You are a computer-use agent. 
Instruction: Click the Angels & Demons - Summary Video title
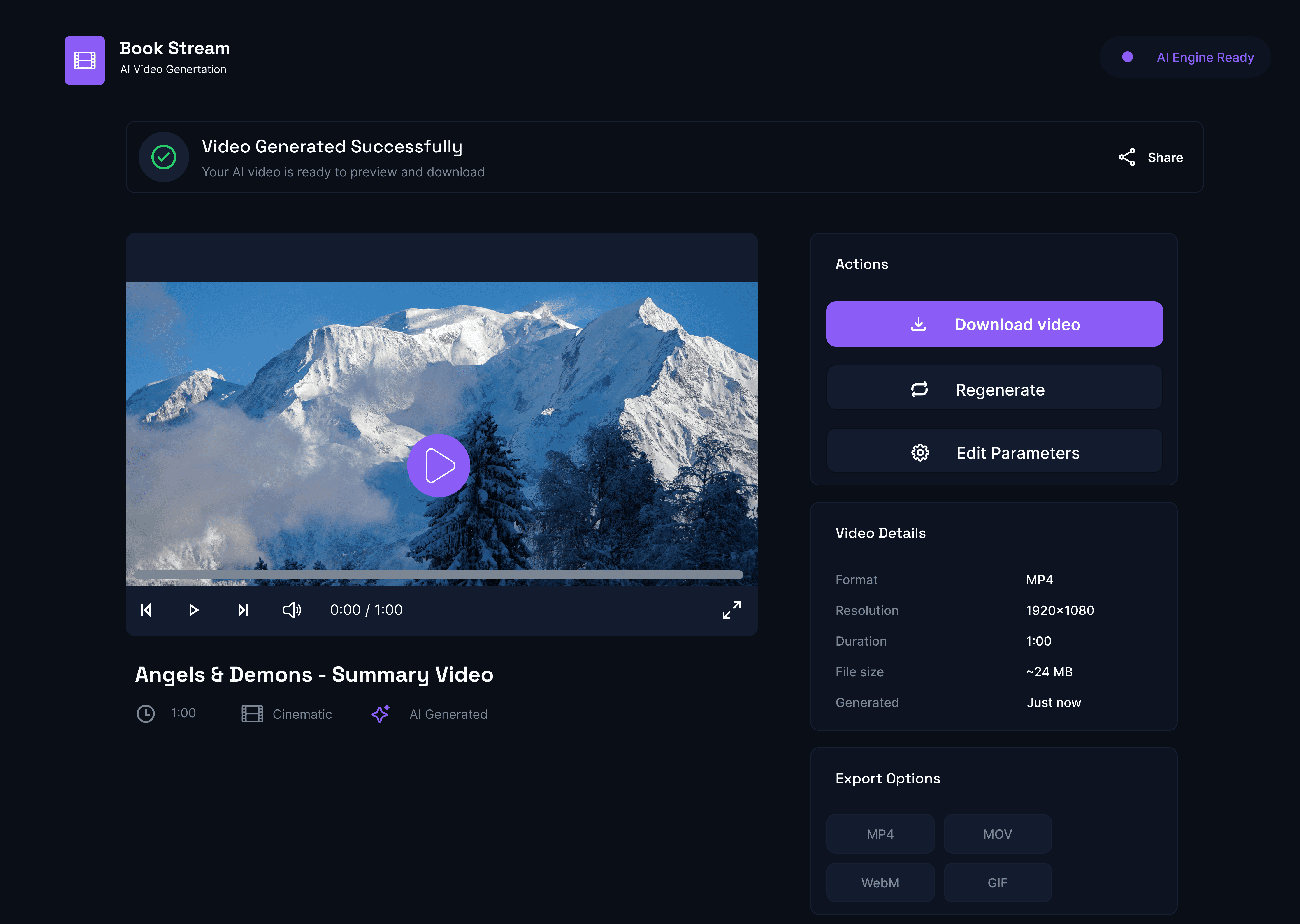click(314, 675)
